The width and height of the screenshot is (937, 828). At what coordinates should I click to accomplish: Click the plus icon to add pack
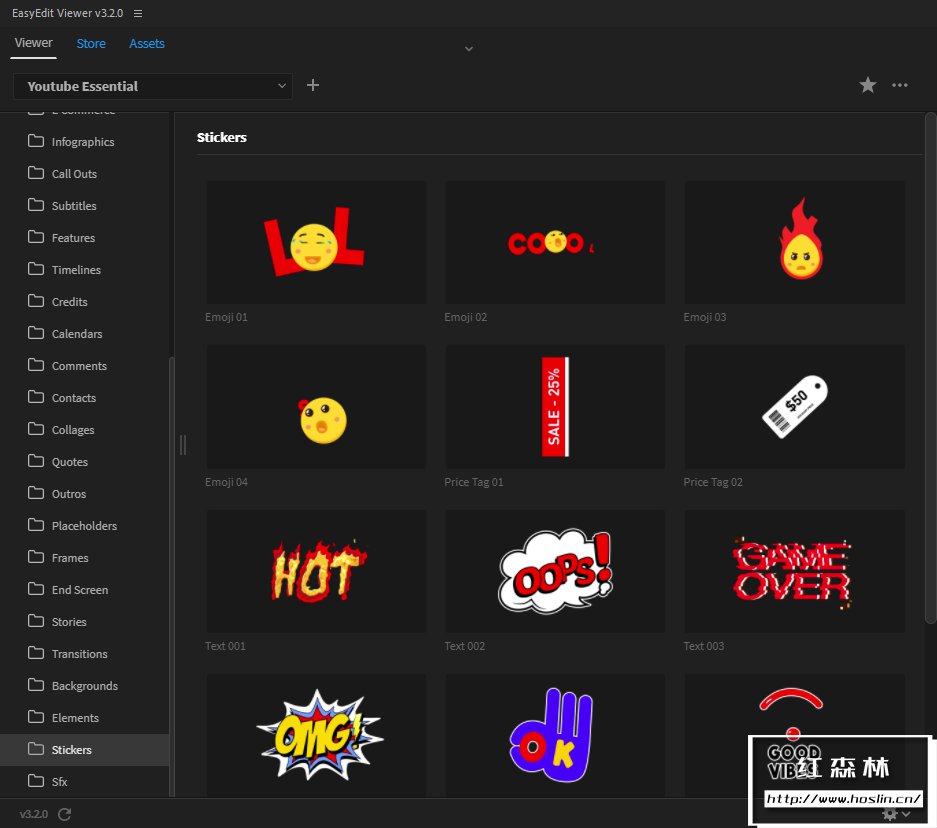(313, 85)
